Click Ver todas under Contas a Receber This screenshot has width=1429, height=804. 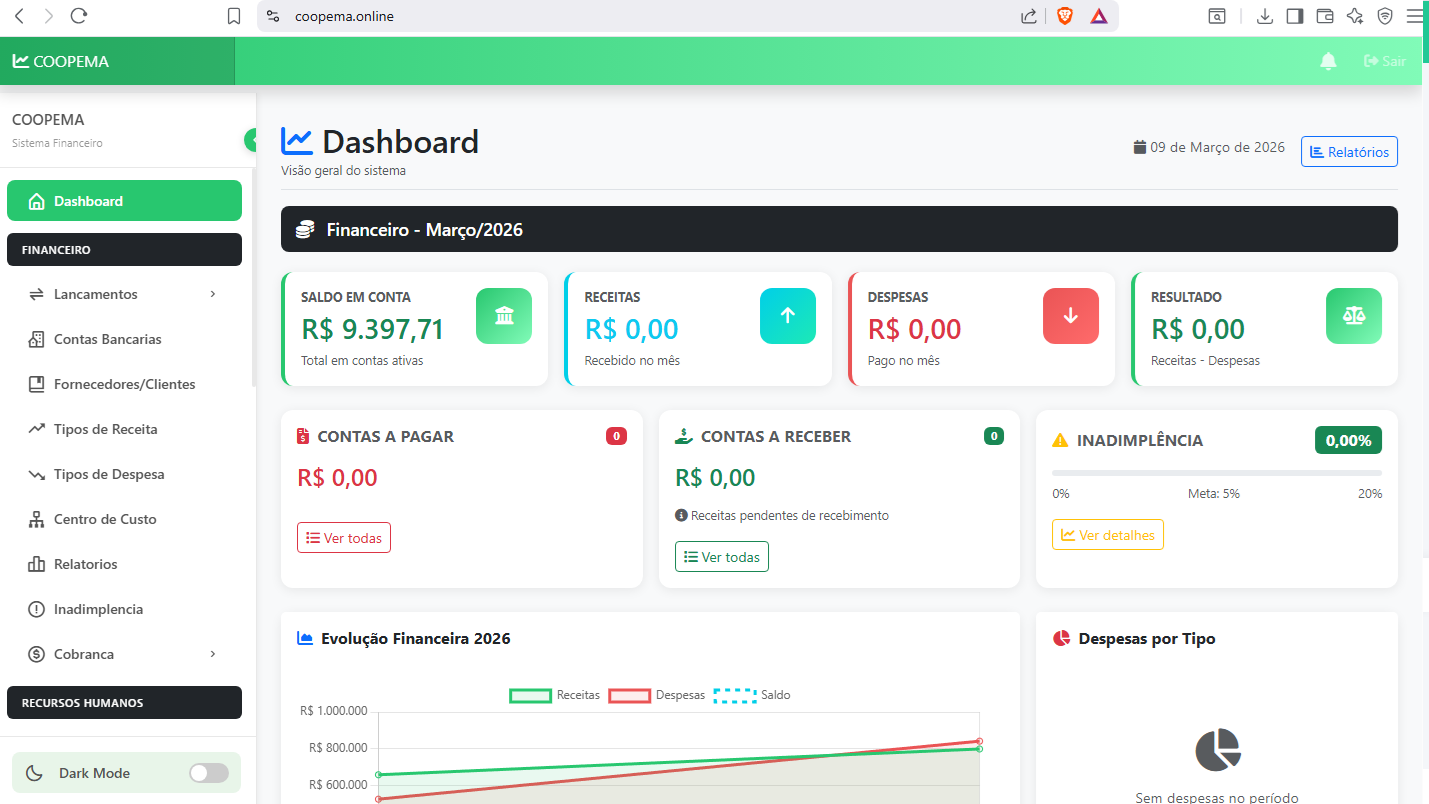click(x=722, y=557)
